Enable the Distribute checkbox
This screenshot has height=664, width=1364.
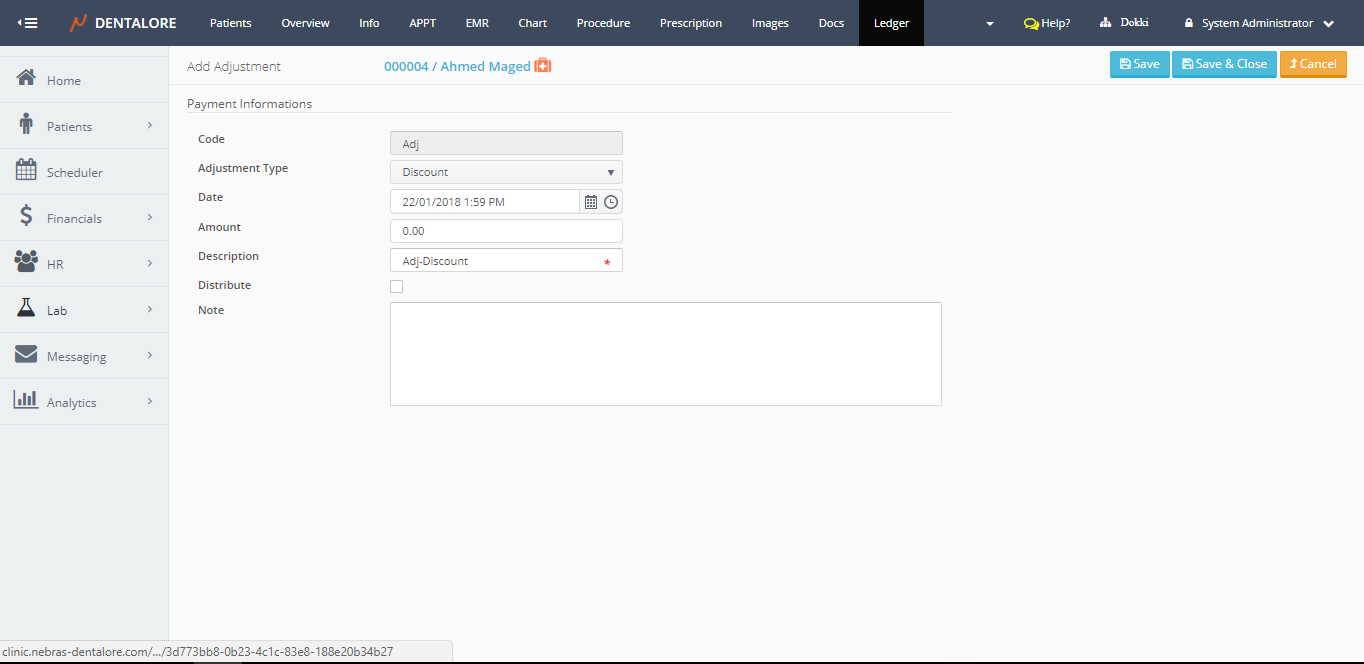[397, 287]
